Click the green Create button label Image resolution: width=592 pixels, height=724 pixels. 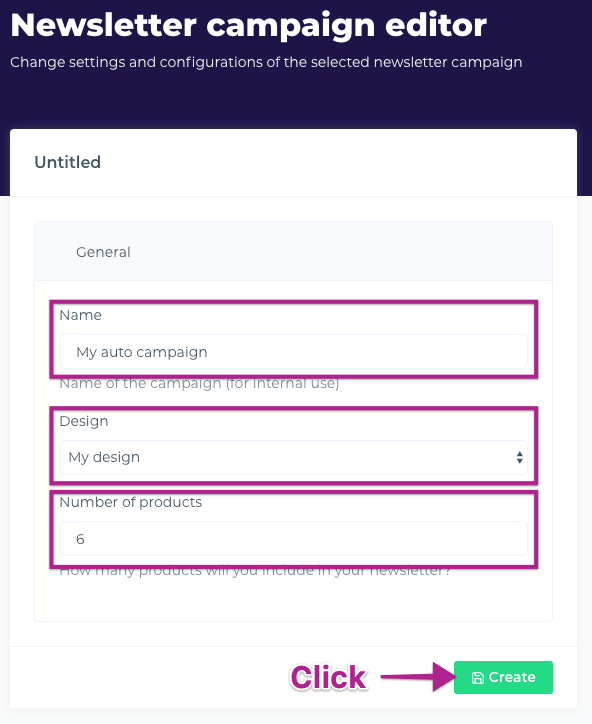(512, 677)
